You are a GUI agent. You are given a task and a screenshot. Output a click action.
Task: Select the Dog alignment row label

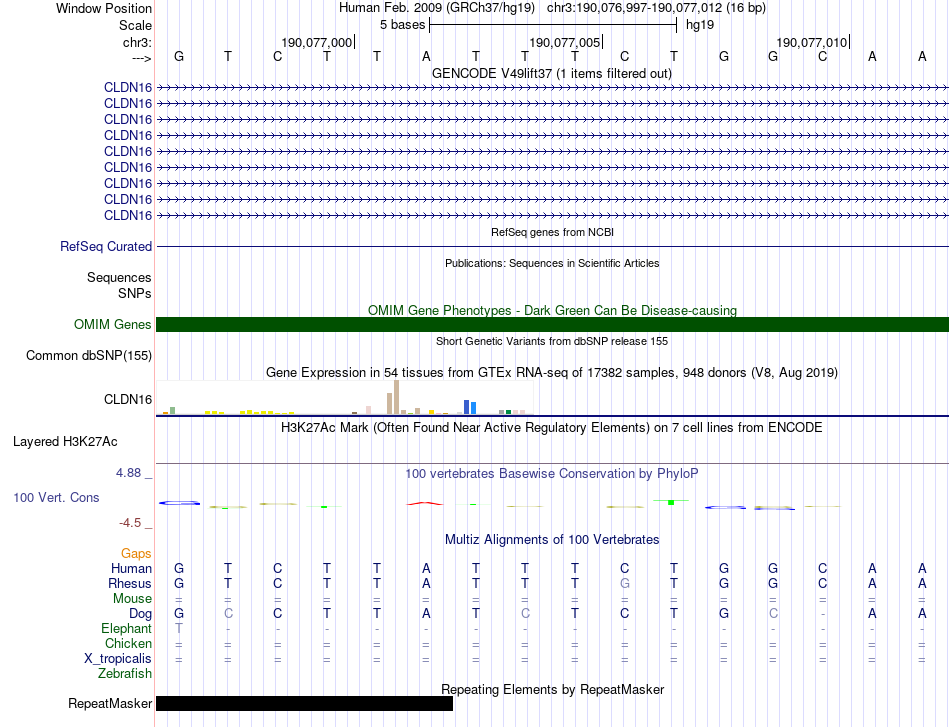click(x=141, y=614)
